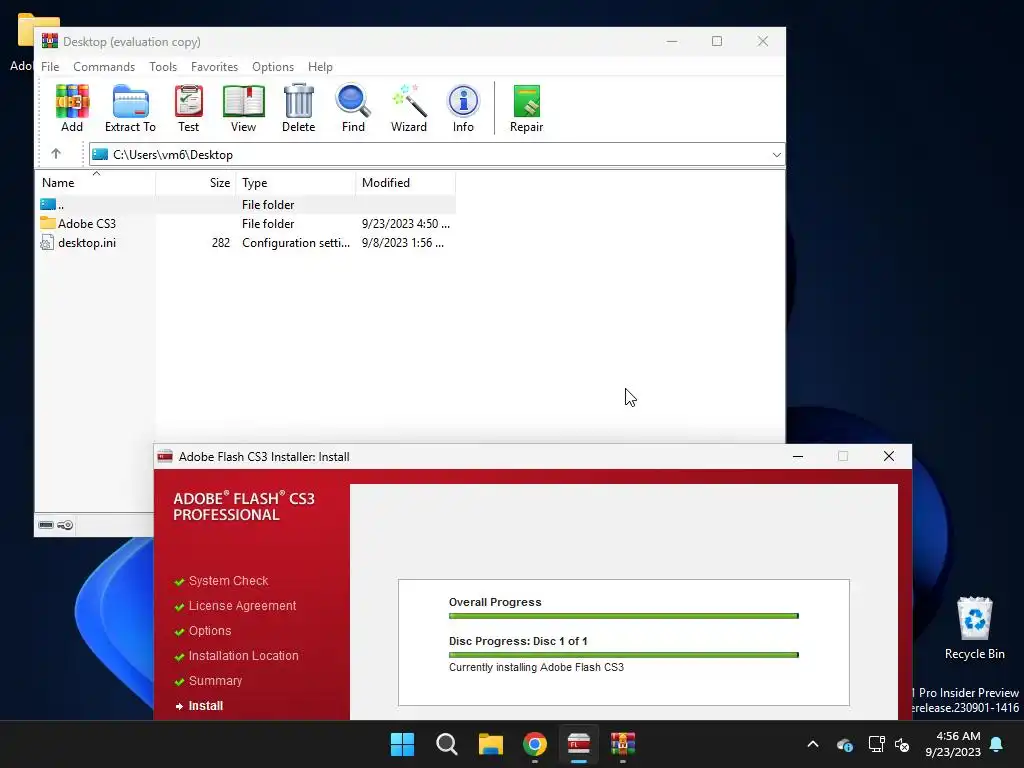Open the Tools menu

point(163,67)
